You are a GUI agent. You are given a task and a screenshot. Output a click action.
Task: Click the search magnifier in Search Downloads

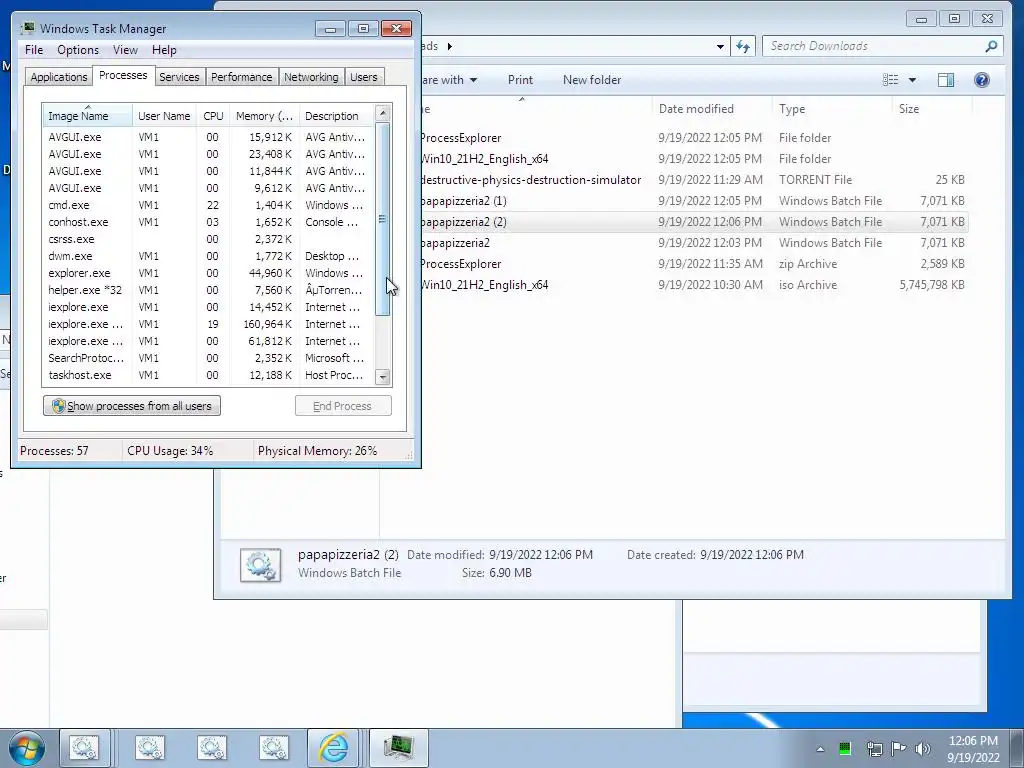point(991,46)
